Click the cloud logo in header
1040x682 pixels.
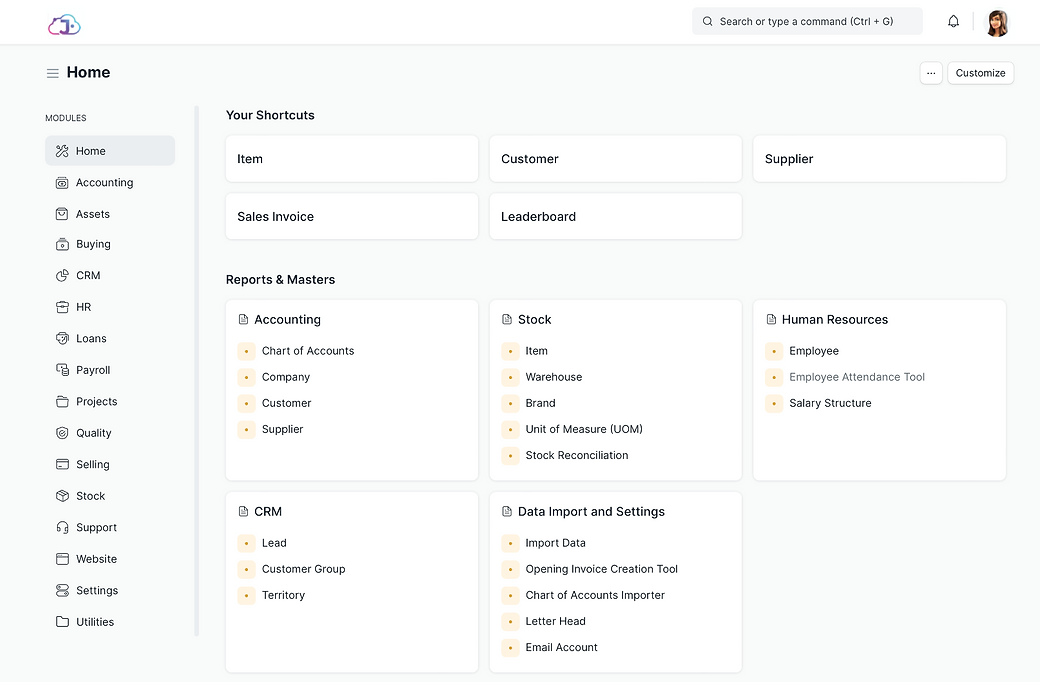[64, 24]
